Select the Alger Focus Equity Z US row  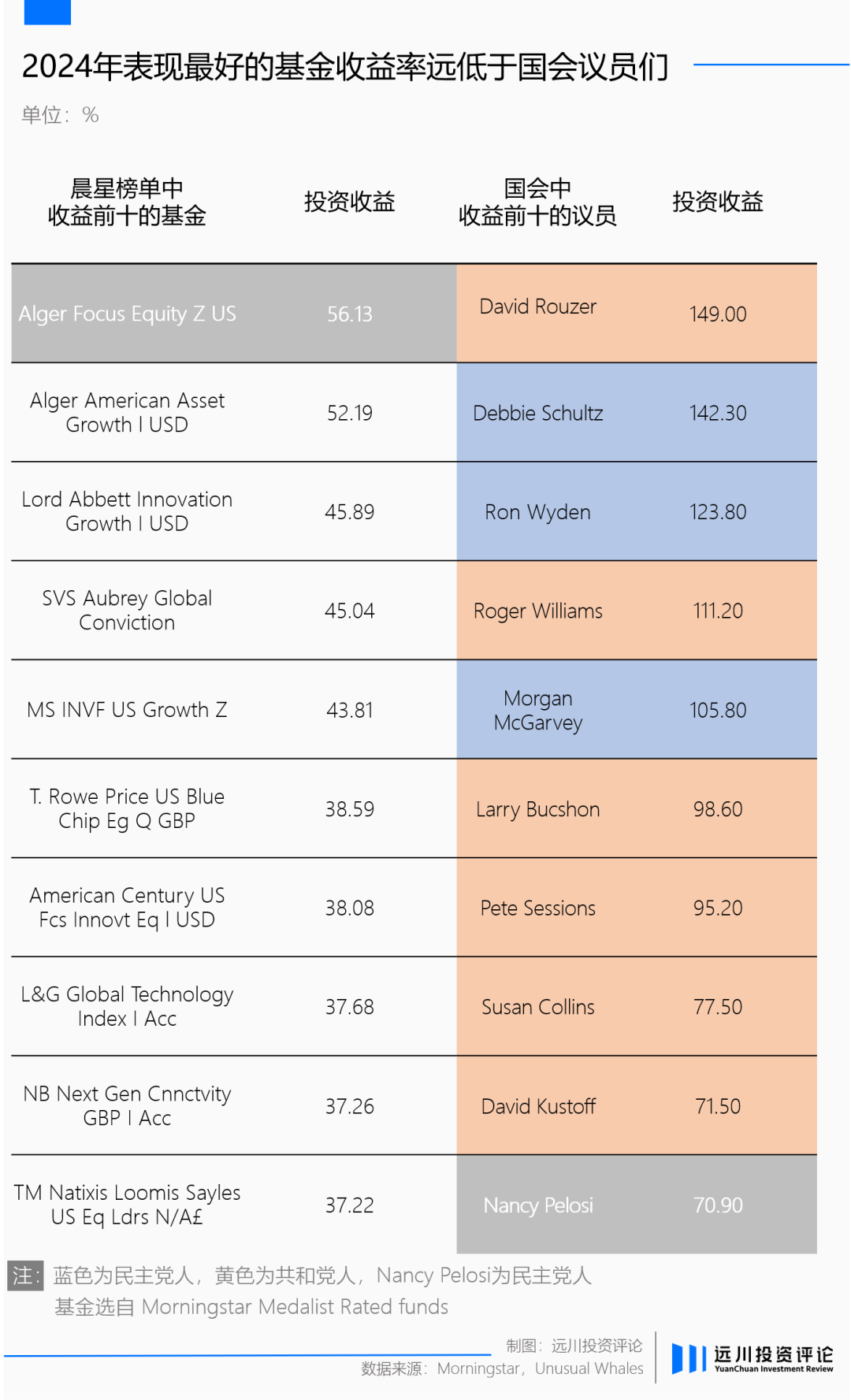tap(233, 314)
